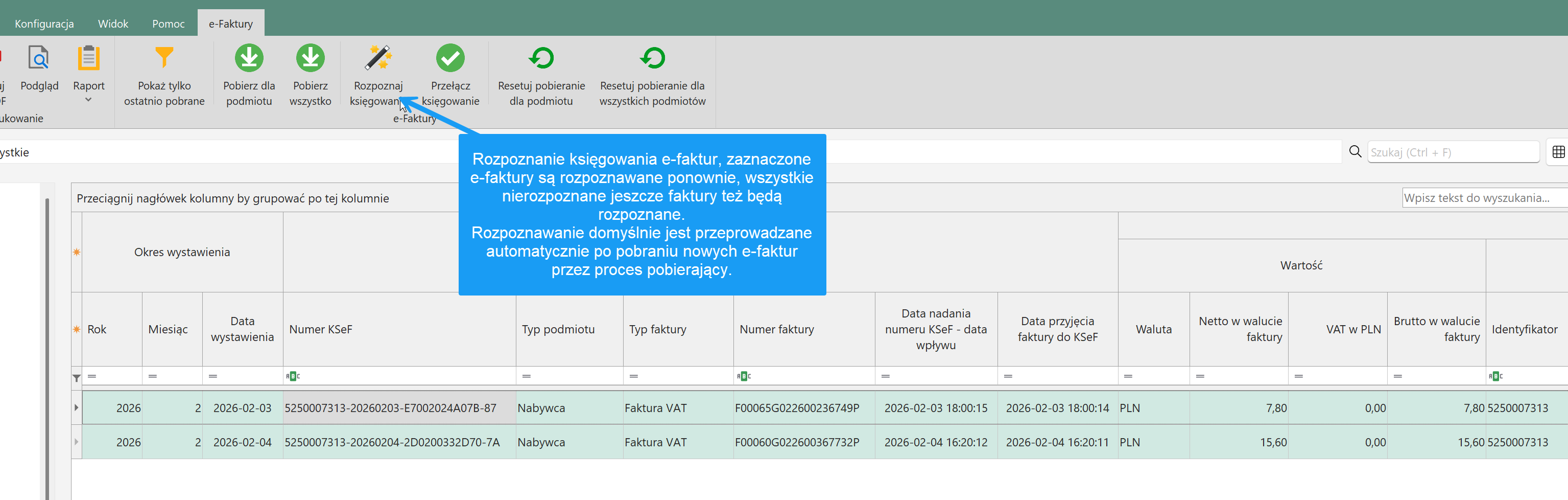
Task: Click Przełącz księgowanie checkmark icon
Action: [x=450, y=59]
